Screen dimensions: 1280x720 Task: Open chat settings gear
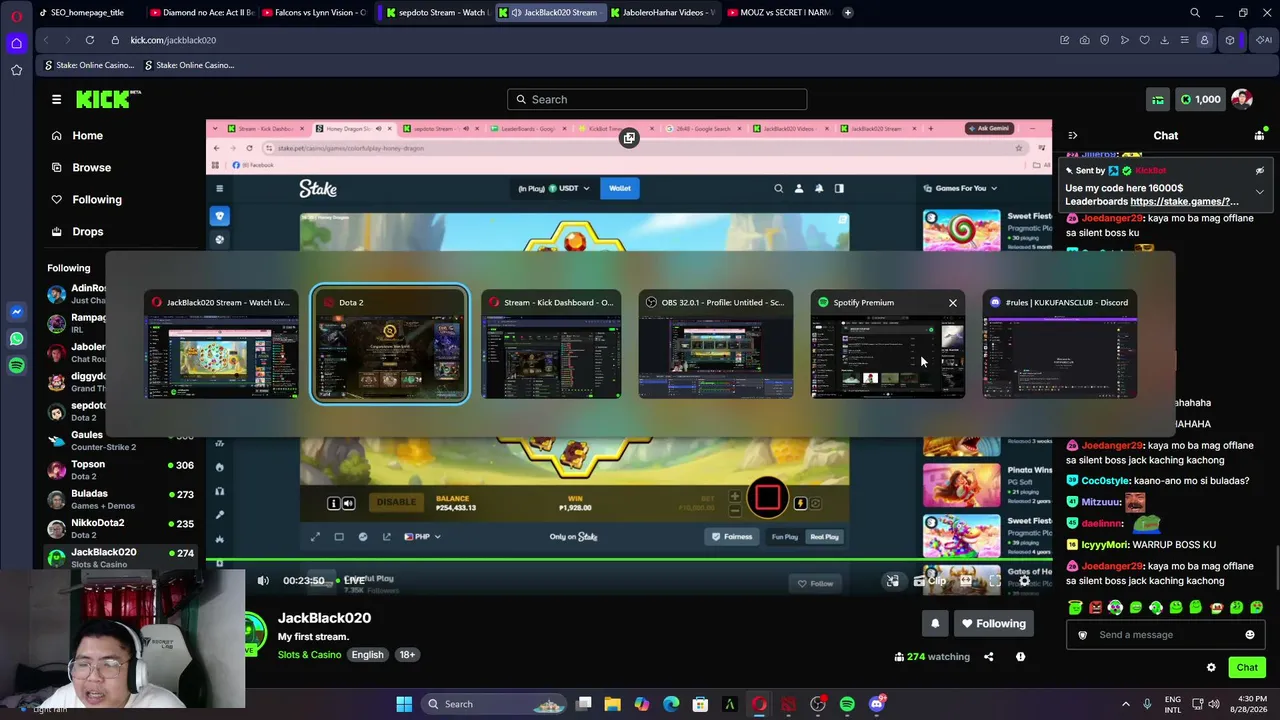point(1211,667)
